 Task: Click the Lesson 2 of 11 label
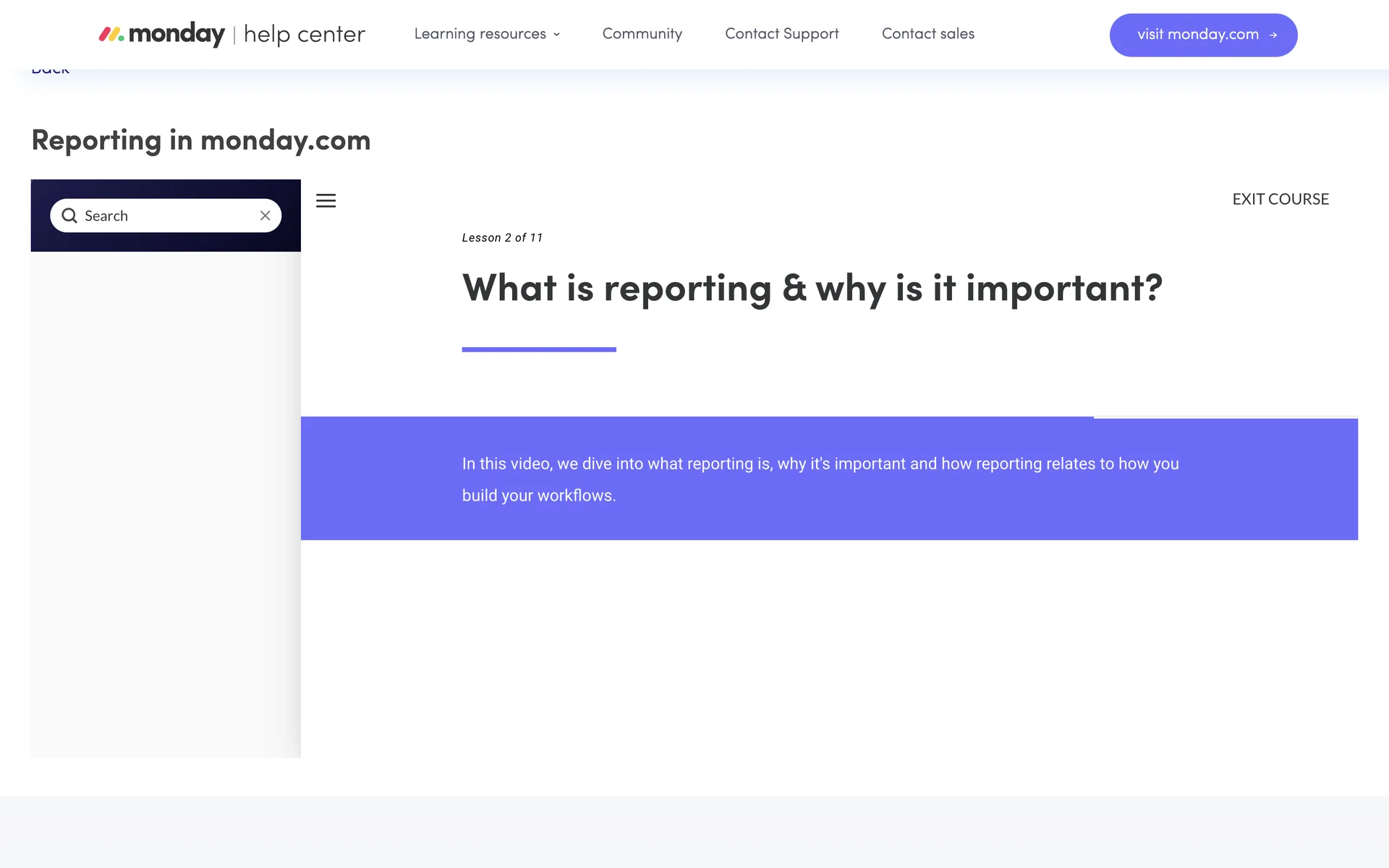coord(502,238)
